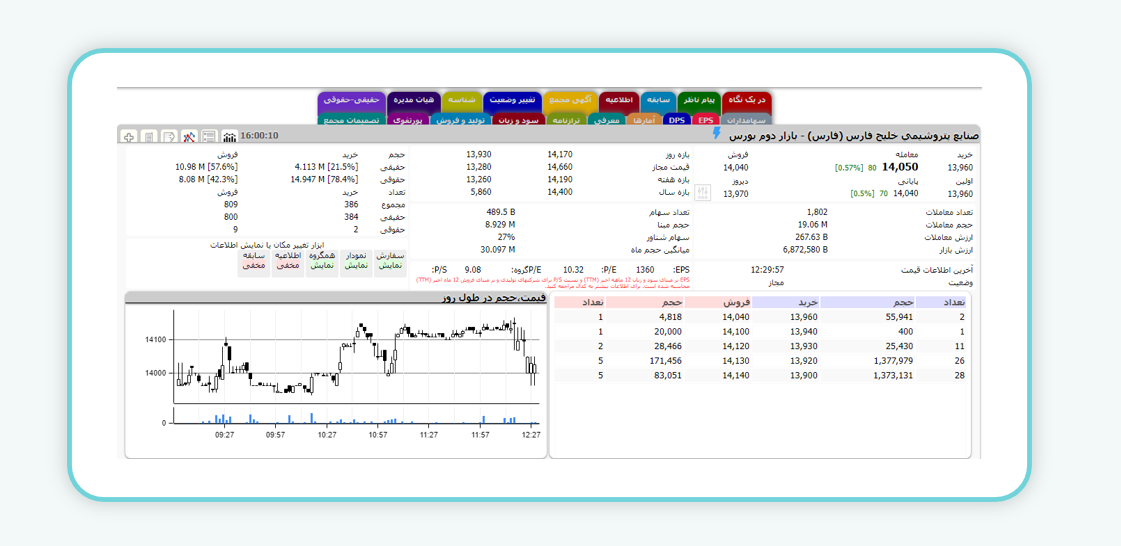The image size is (1121, 546).
Task: Open the در یک نگاه tab
Action: (x=747, y=100)
